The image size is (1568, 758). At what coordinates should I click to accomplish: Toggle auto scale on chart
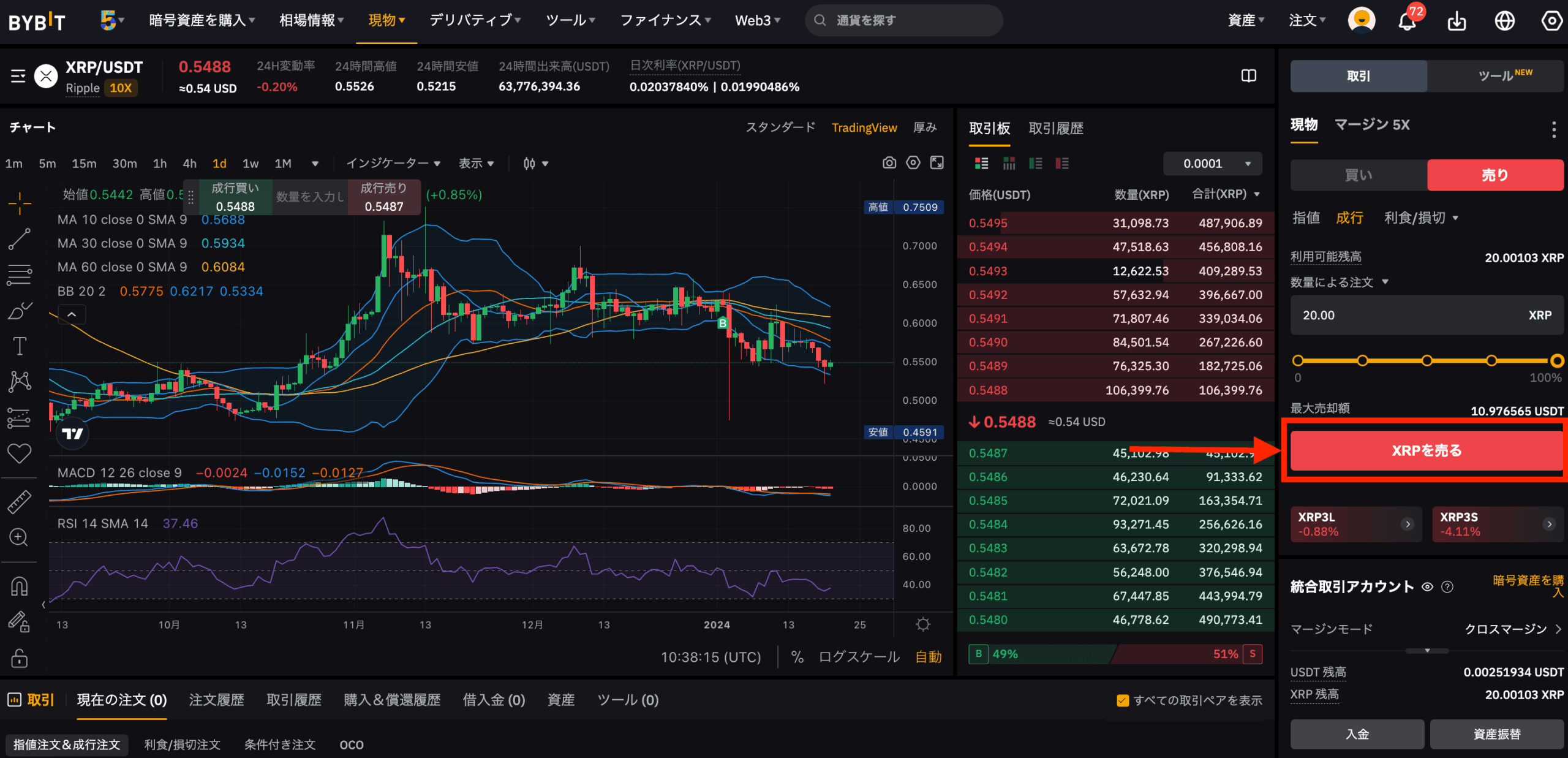tap(928, 657)
